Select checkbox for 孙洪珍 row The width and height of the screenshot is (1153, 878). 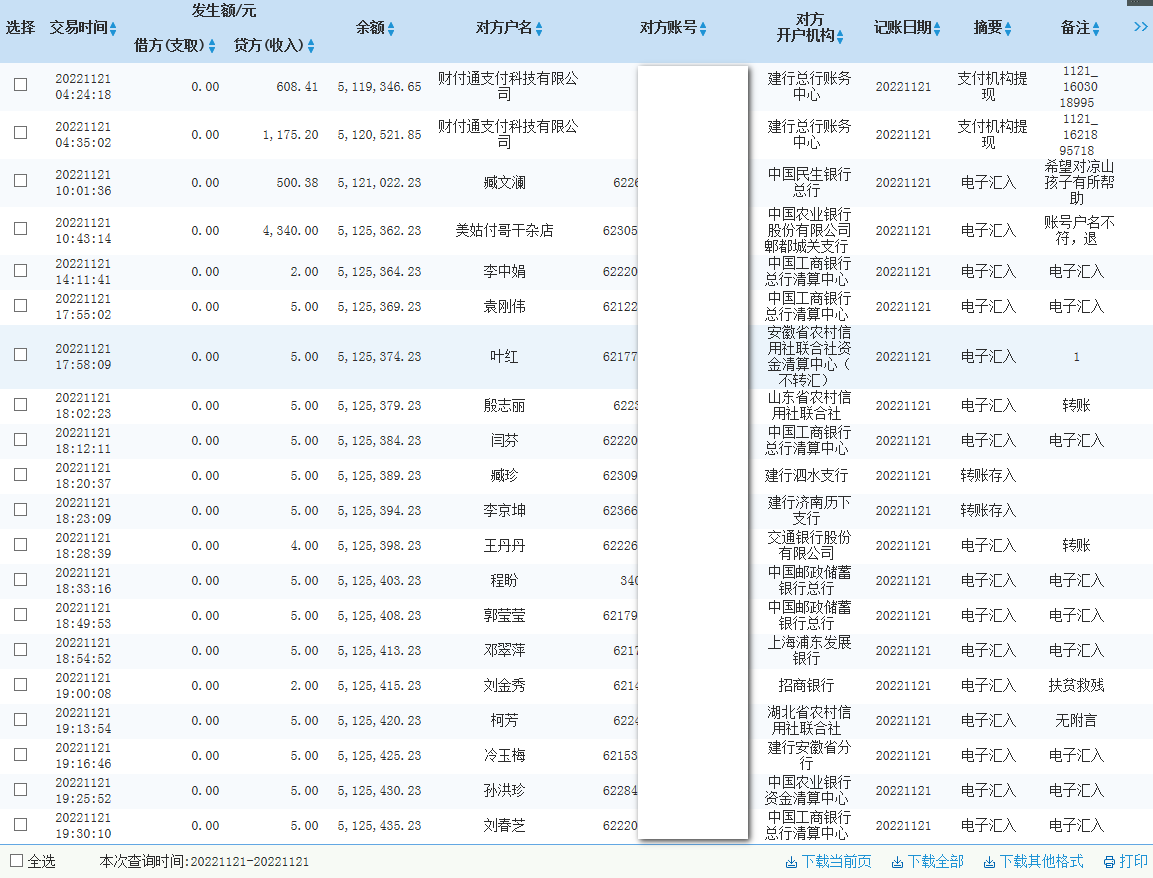pyautogui.click(x=21, y=790)
